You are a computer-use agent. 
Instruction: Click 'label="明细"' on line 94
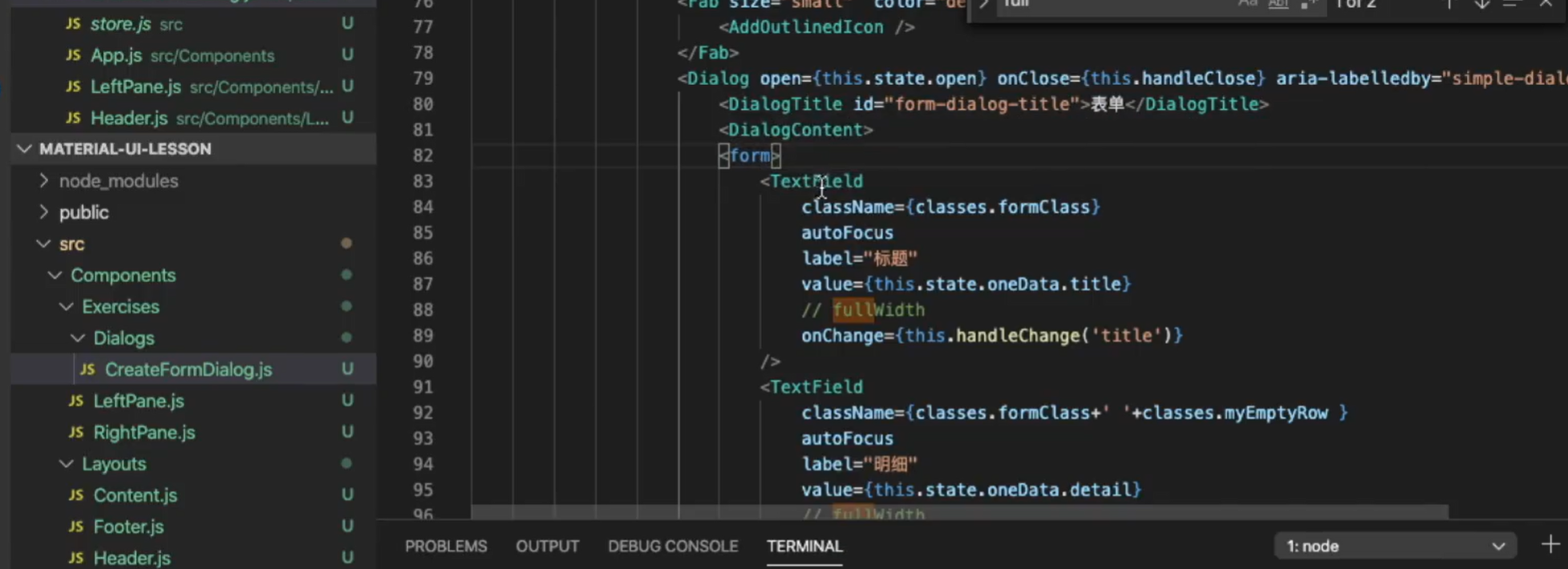tap(859, 465)
